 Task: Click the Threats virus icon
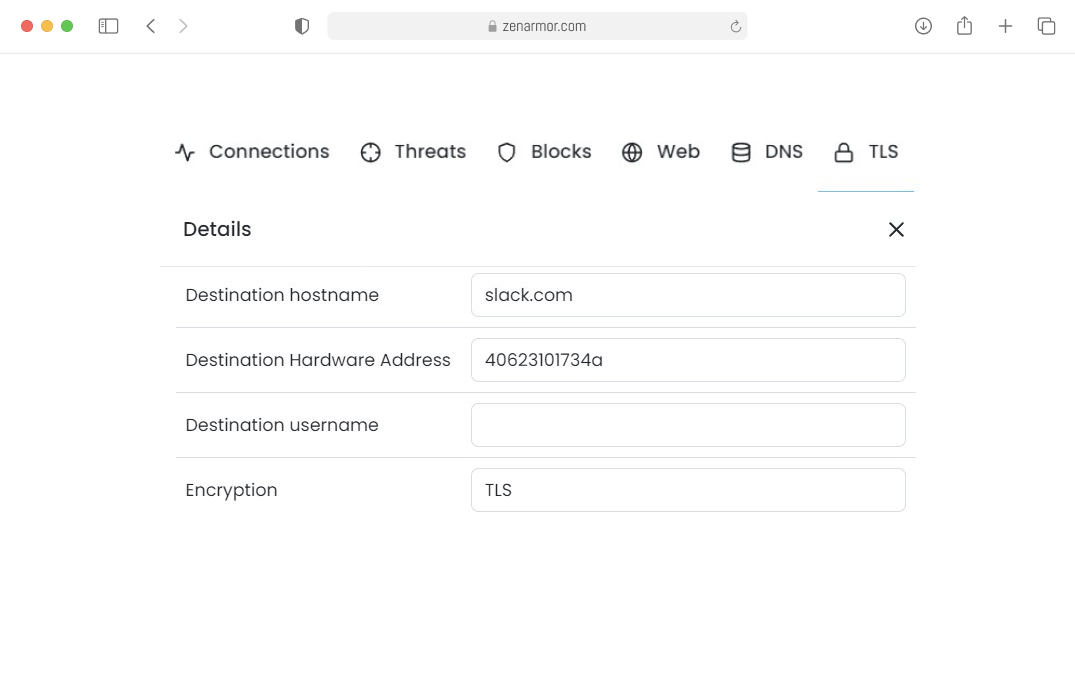371,152
